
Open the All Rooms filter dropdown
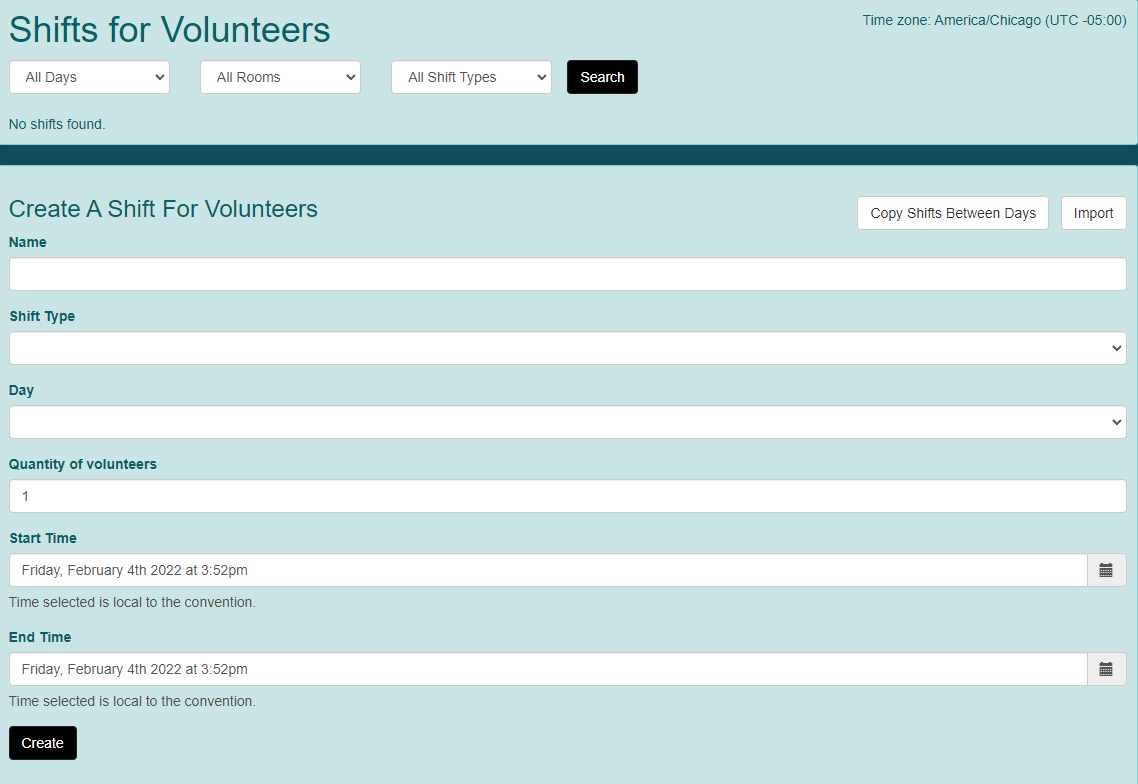[x=280, y=77]
